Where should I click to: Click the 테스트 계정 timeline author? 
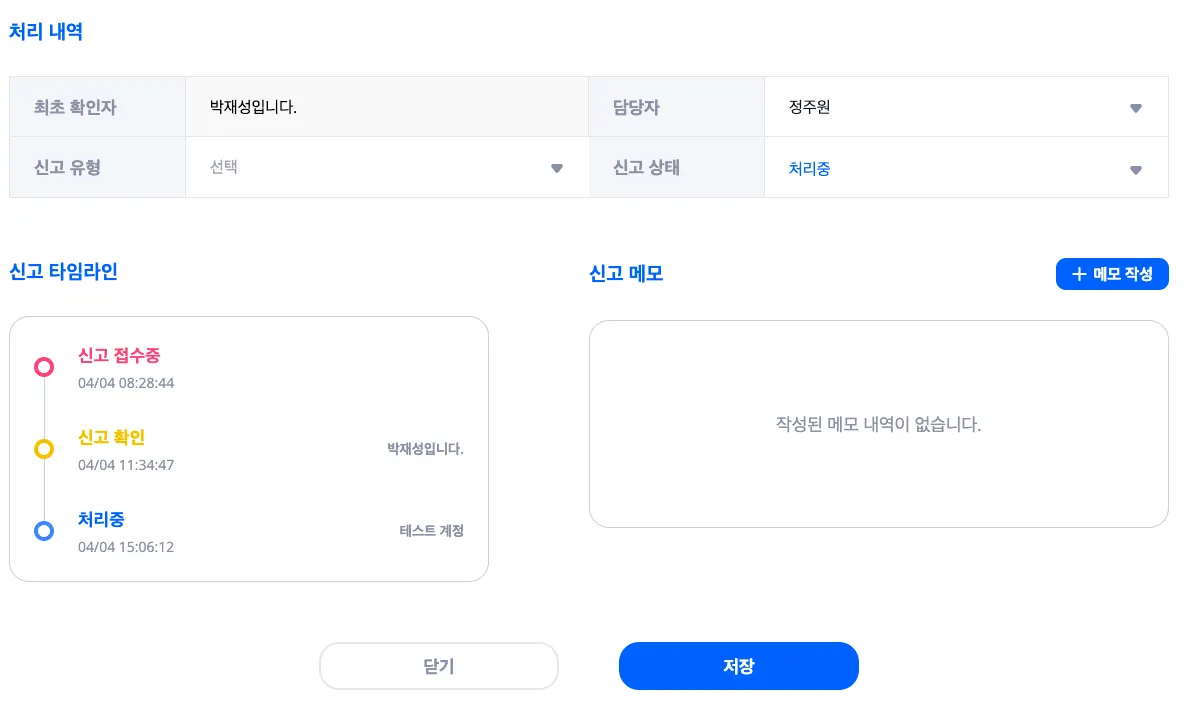coord(431,531)
